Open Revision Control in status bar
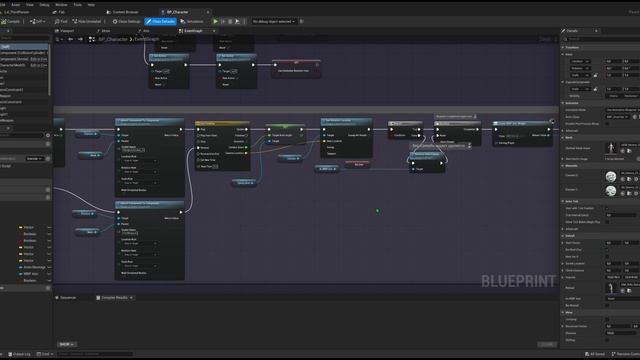This screenshot has width=640, height=360. tap(626, 354)
